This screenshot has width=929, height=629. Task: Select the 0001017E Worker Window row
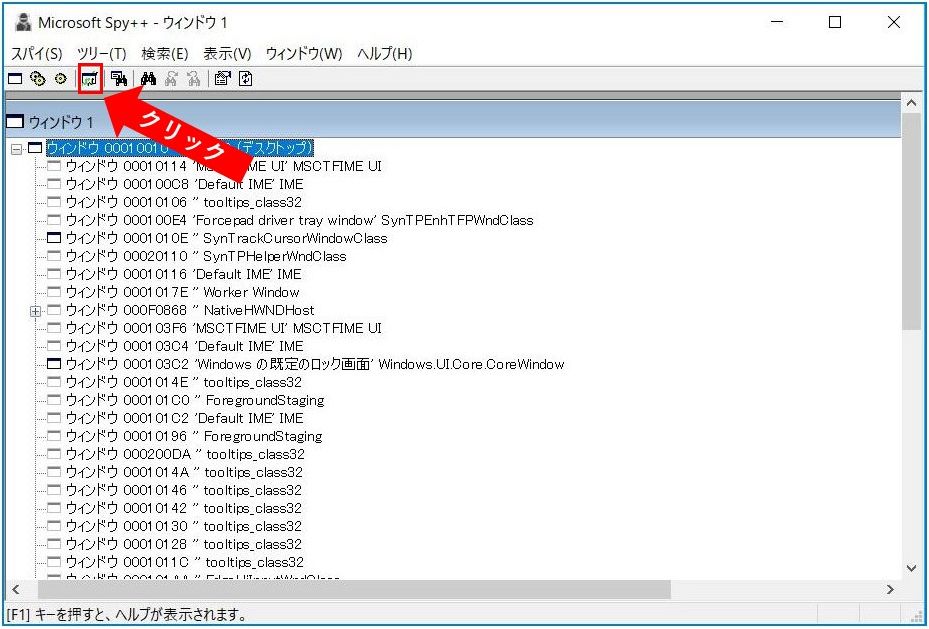tap(182, 292)
